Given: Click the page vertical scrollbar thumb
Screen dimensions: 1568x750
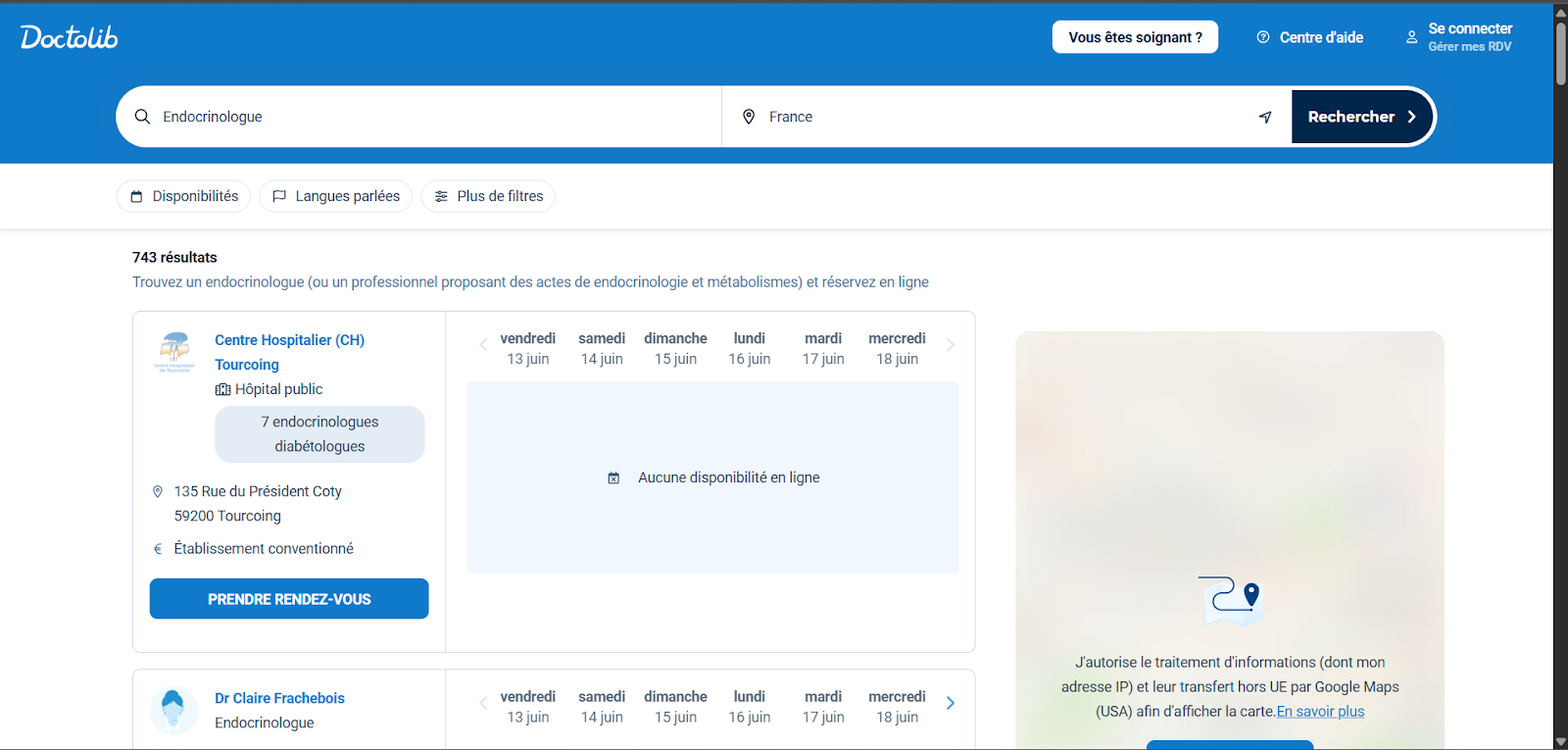Looking at the screenshot, I should pos(1560,54).
